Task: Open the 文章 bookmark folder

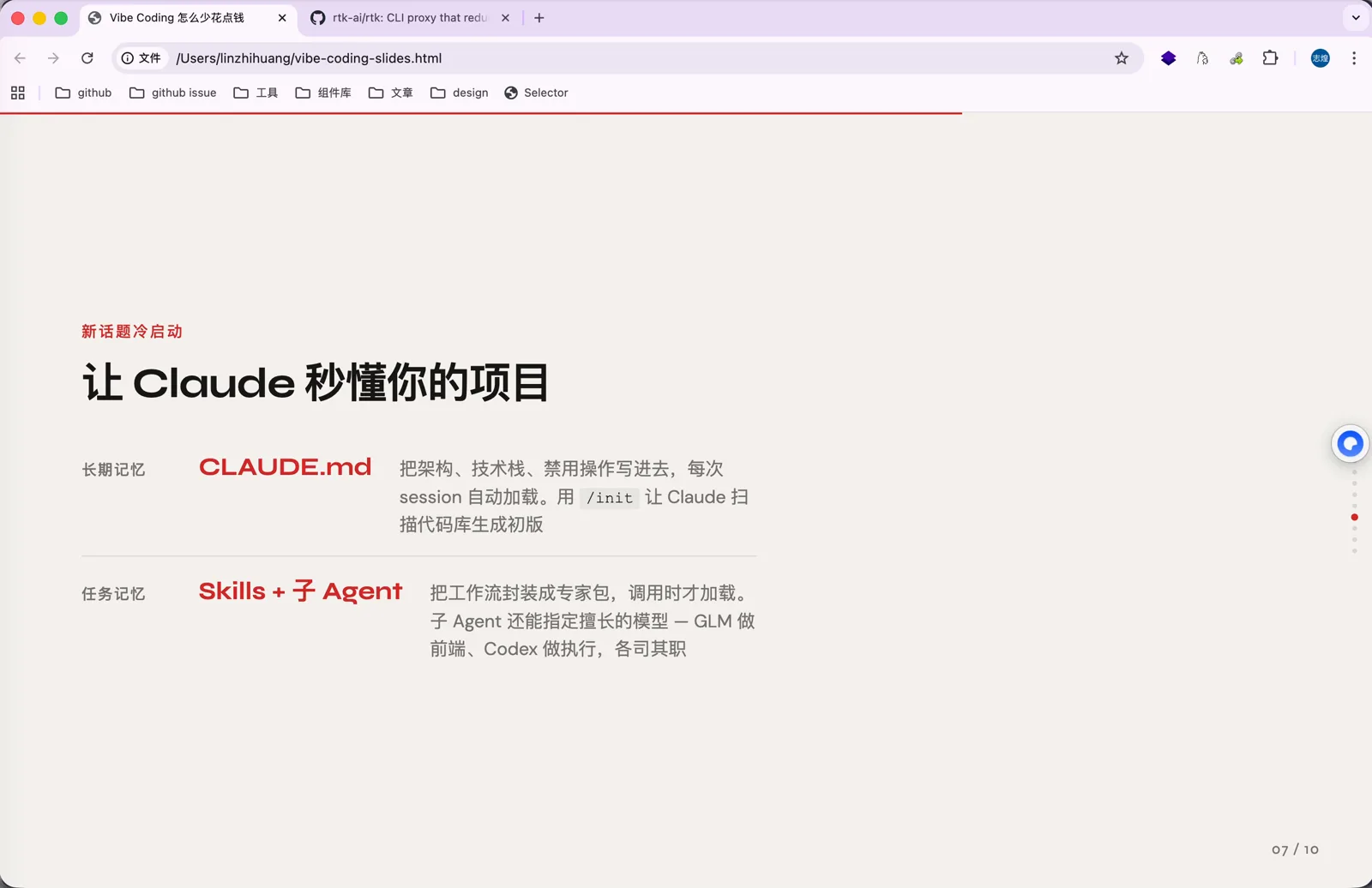Action: 391,93
